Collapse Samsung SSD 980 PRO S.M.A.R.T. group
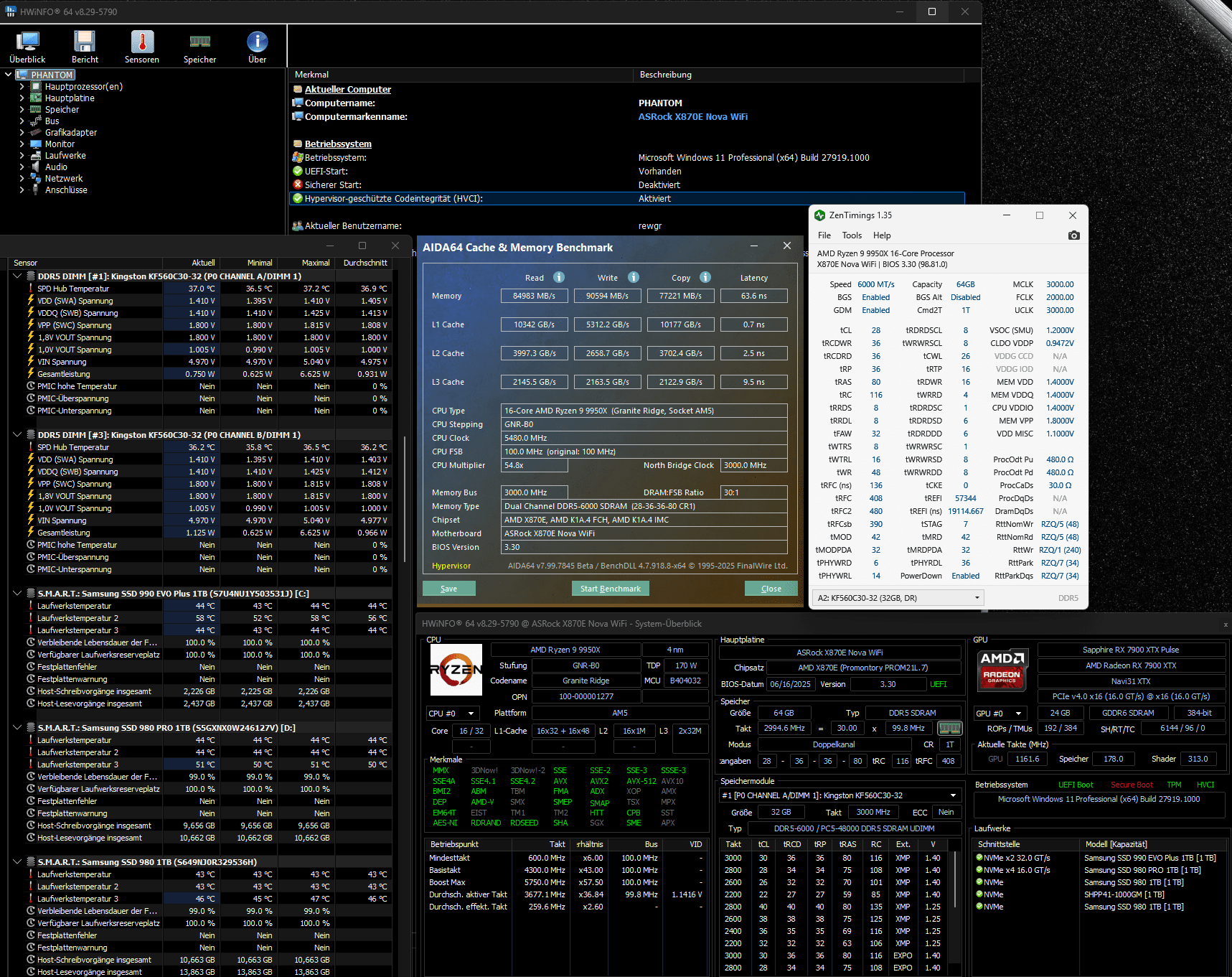Viewport: 1232px width, 977px height. (x=17, y=728)
